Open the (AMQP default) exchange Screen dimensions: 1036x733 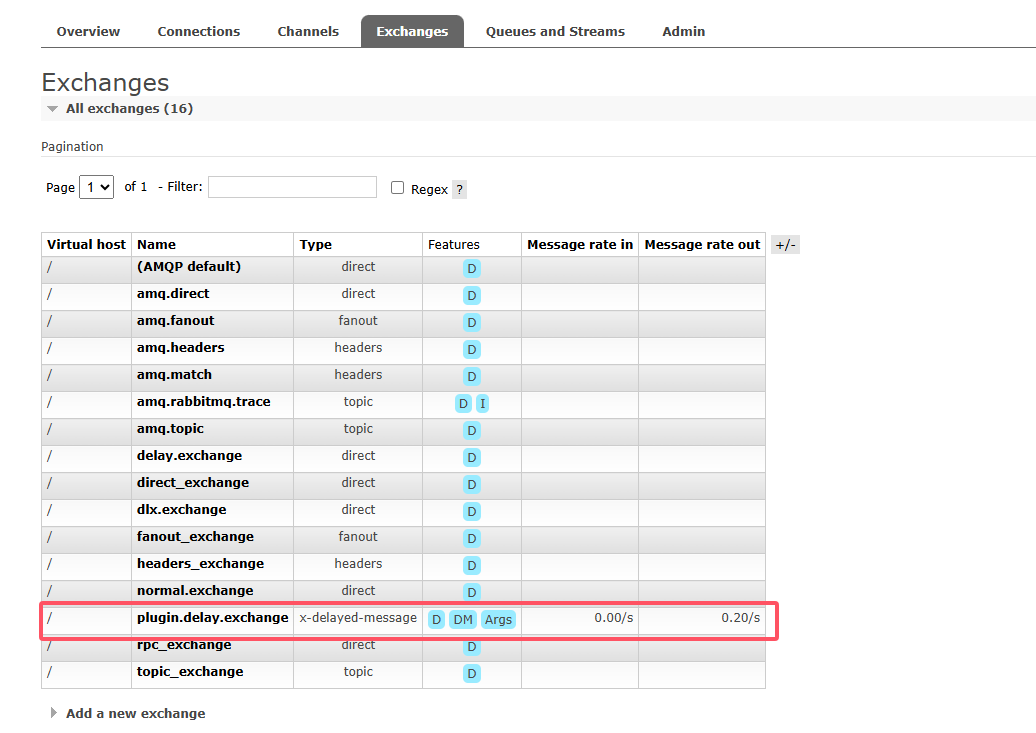coord(188,266)
